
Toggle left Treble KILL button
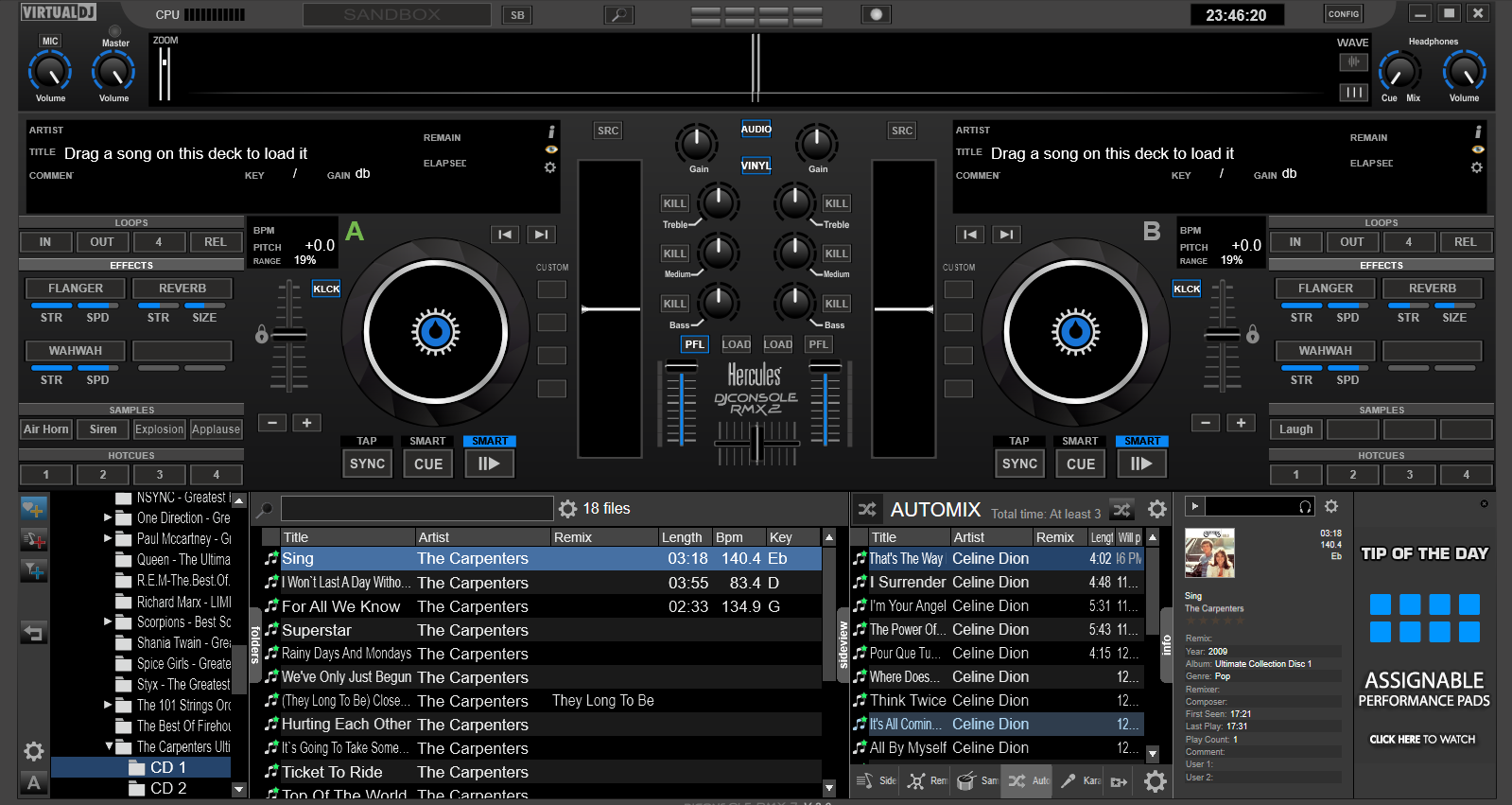(x=675, y=203)
